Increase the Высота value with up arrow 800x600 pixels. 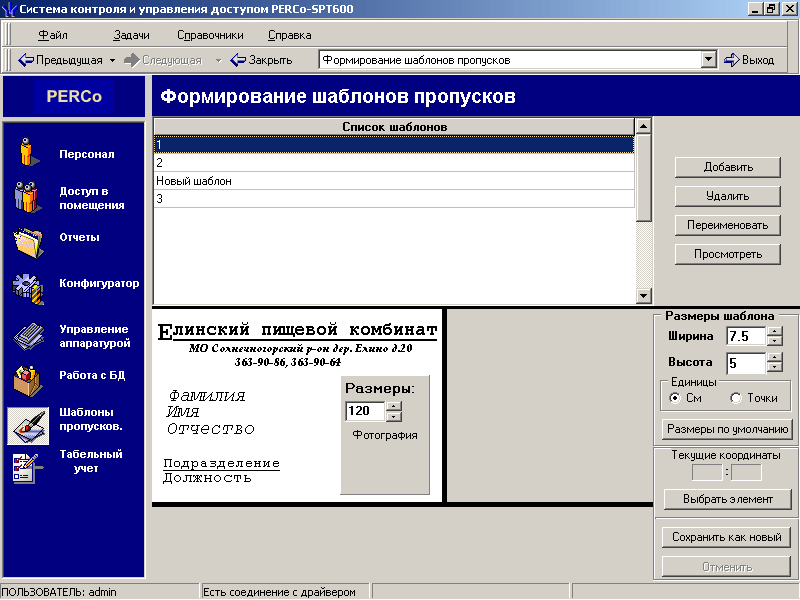pyautogui.click(x=774, y=358)
